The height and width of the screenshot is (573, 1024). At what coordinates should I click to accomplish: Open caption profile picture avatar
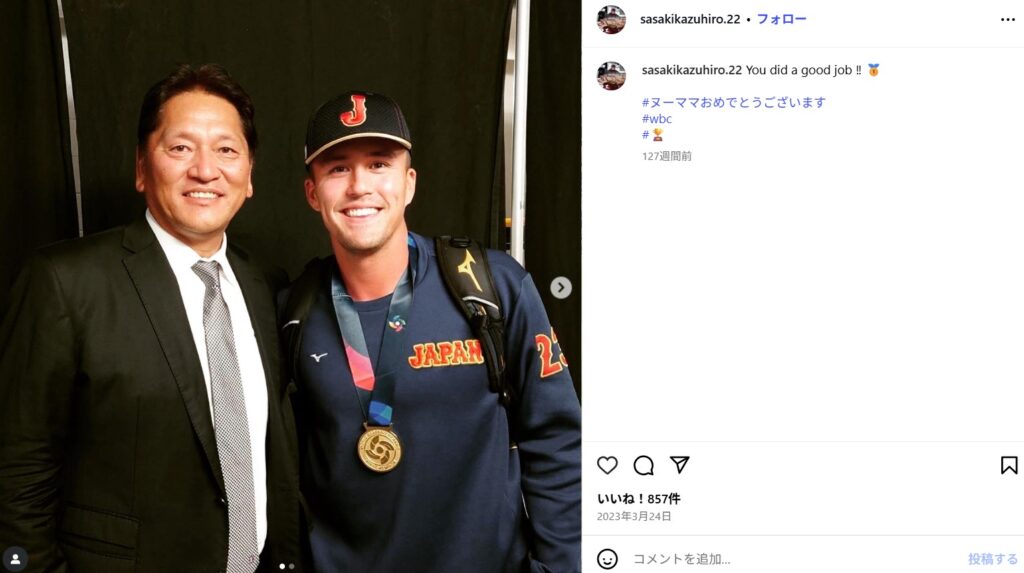[x=611, y=76]
